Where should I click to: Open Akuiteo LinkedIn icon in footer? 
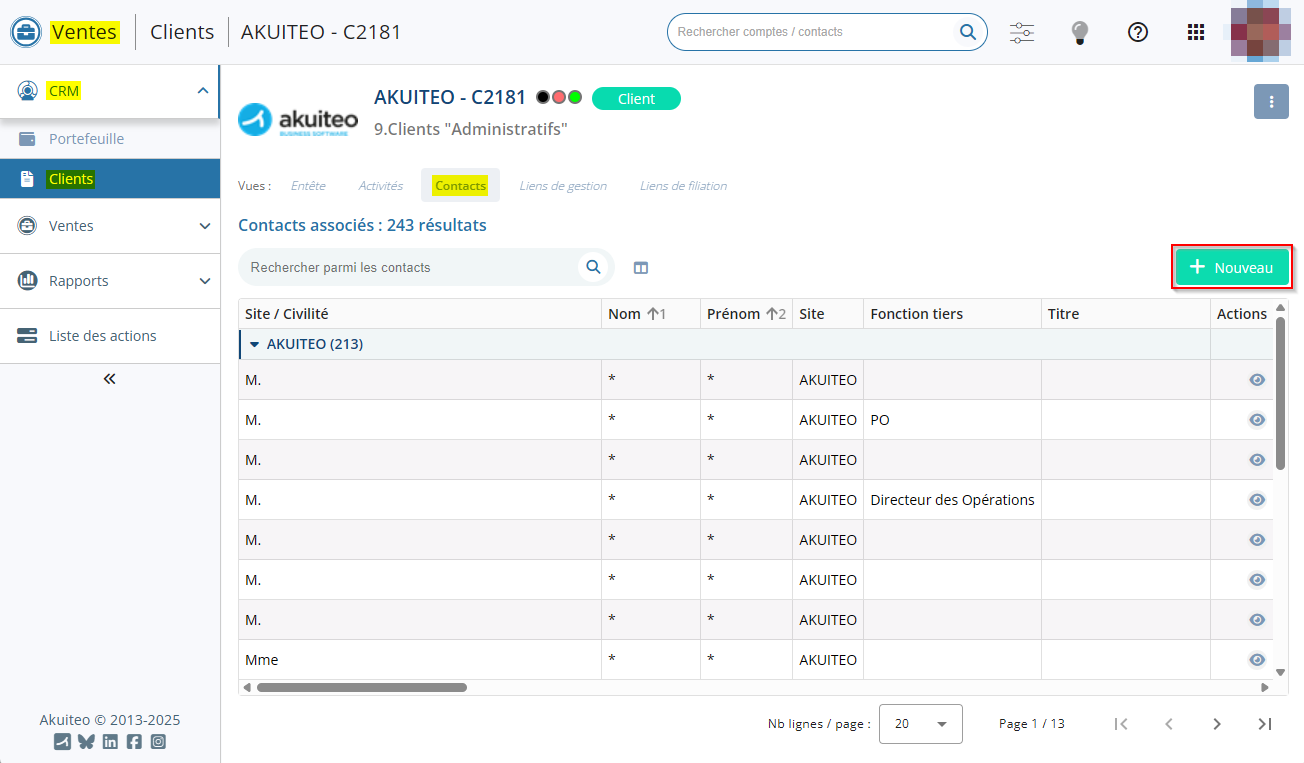pyautogui.click(x=110, y=742)
